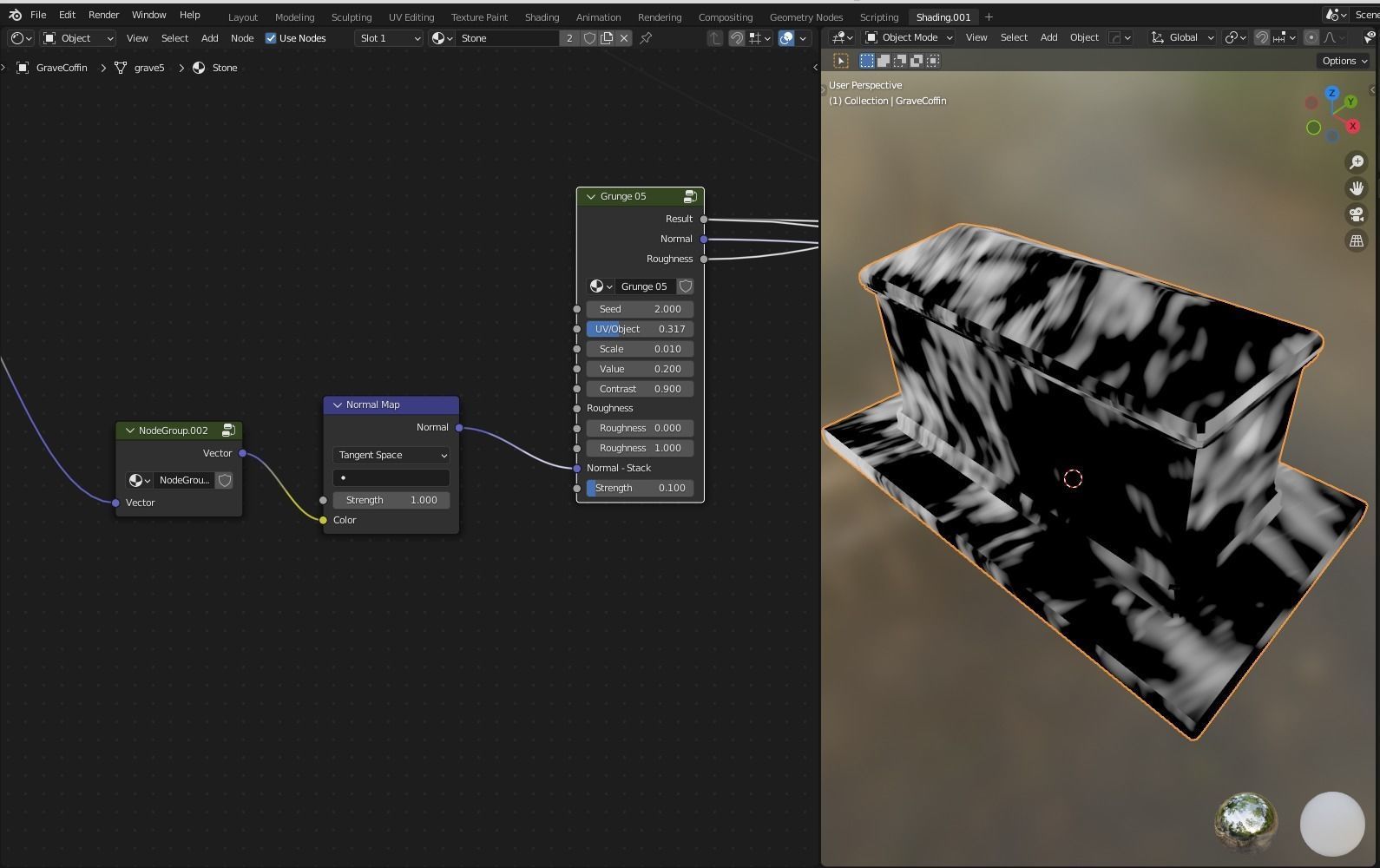Click the Stone material name field
The image size is (1380, 868).
click(508, 38)
